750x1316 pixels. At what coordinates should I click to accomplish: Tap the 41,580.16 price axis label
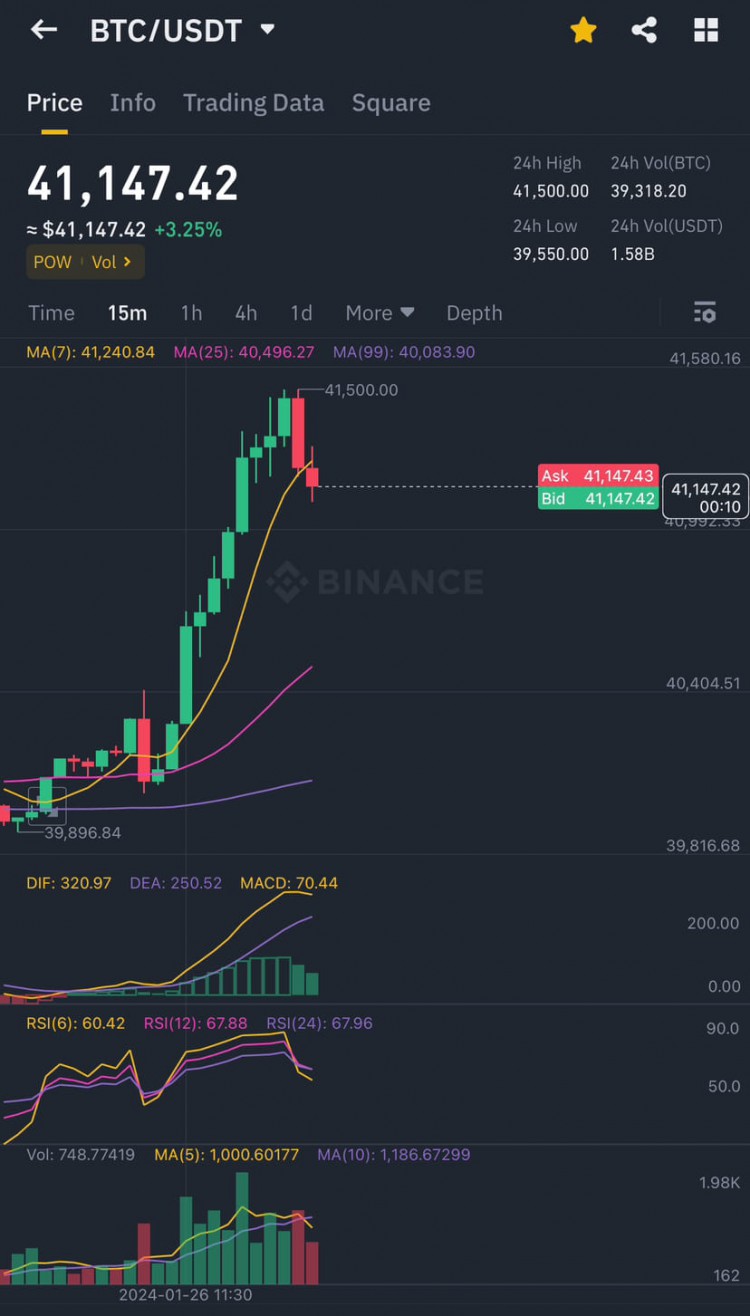[704, 358]
